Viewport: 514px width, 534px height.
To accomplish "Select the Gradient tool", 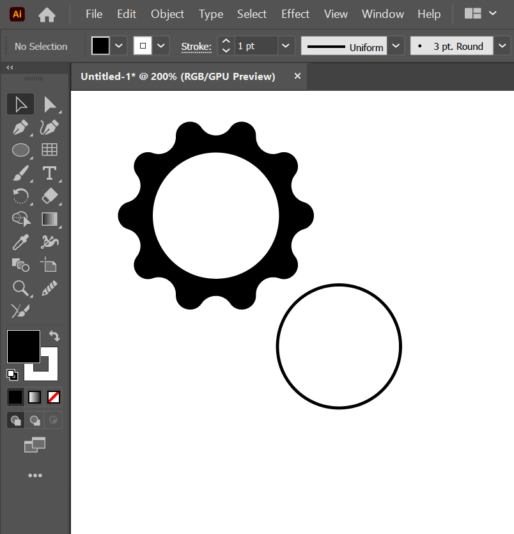I will 50,219.
